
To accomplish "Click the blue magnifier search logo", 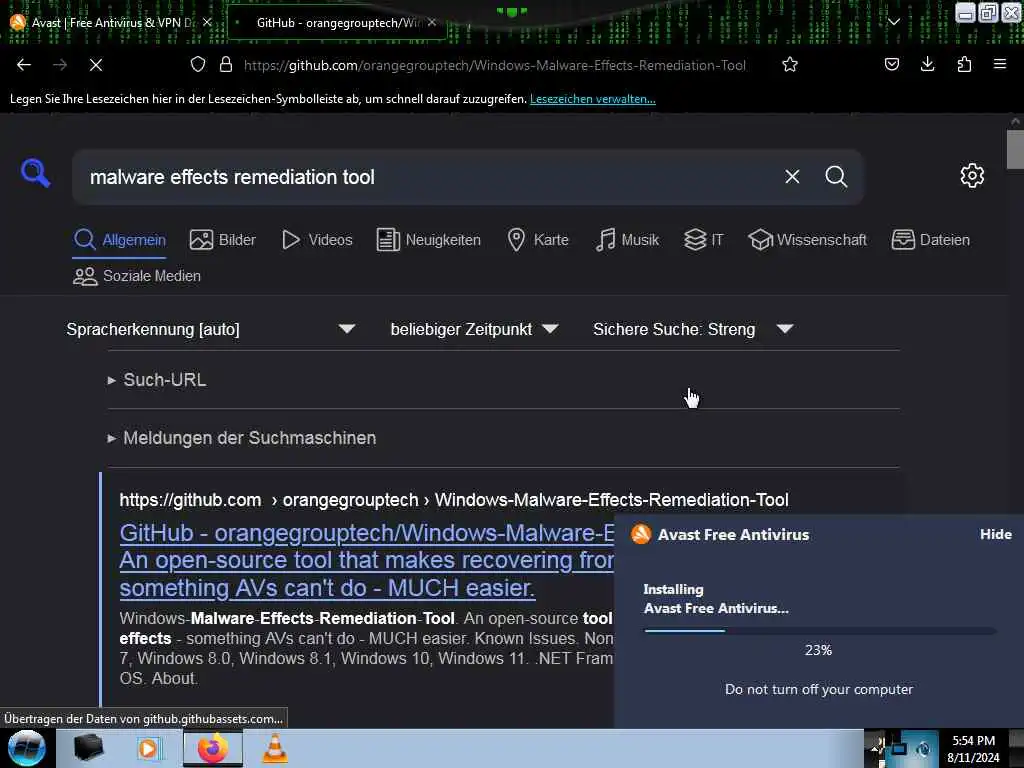I will point(35,174).
